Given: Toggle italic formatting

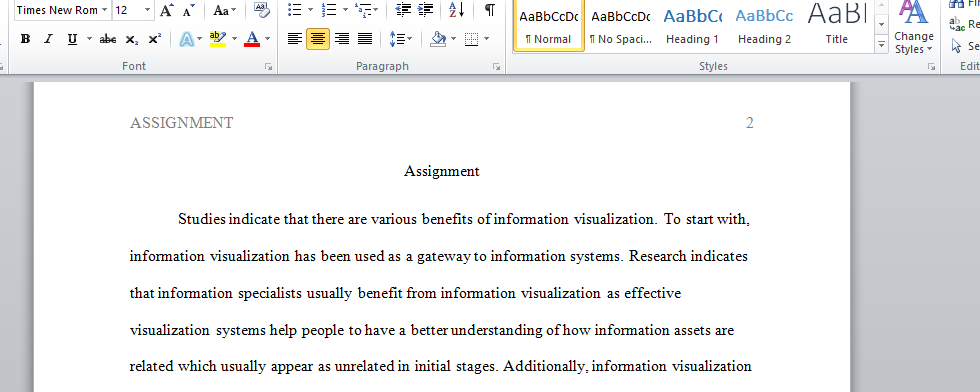Looking at the screenshot, I should coord(48,39).
